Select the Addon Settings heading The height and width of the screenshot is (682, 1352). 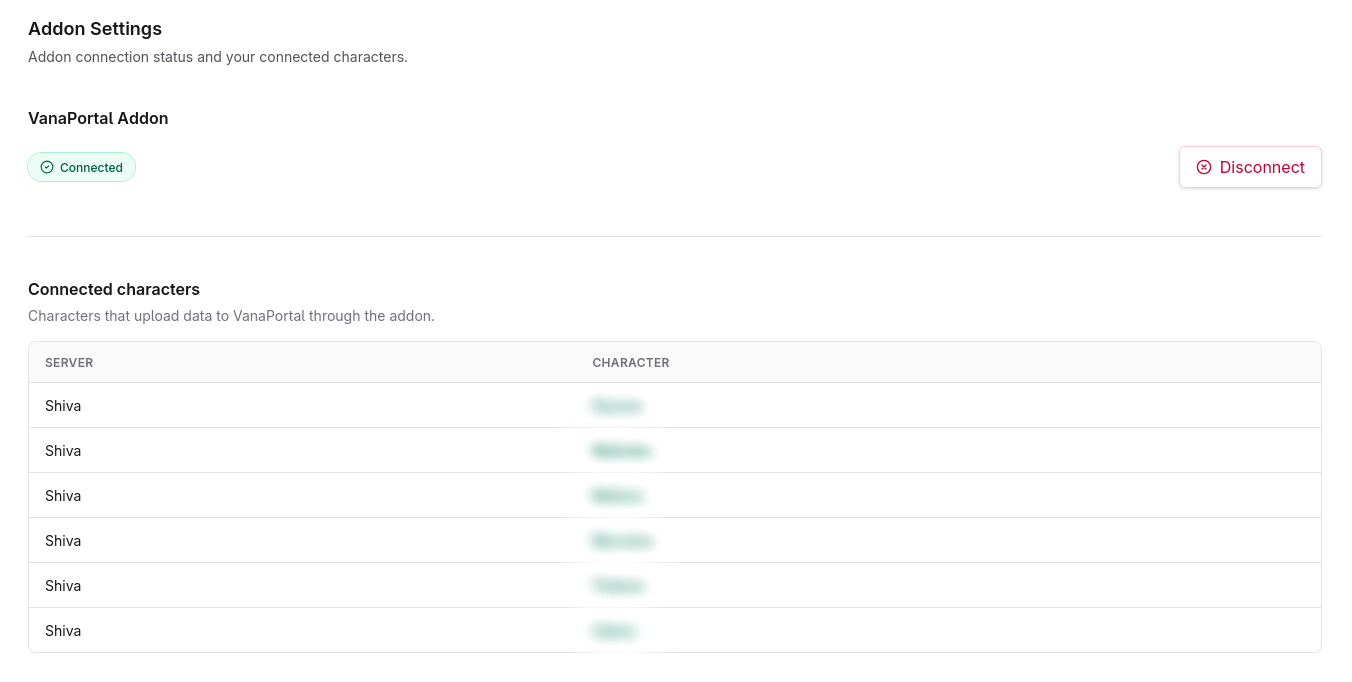click(x=95, y=29)
